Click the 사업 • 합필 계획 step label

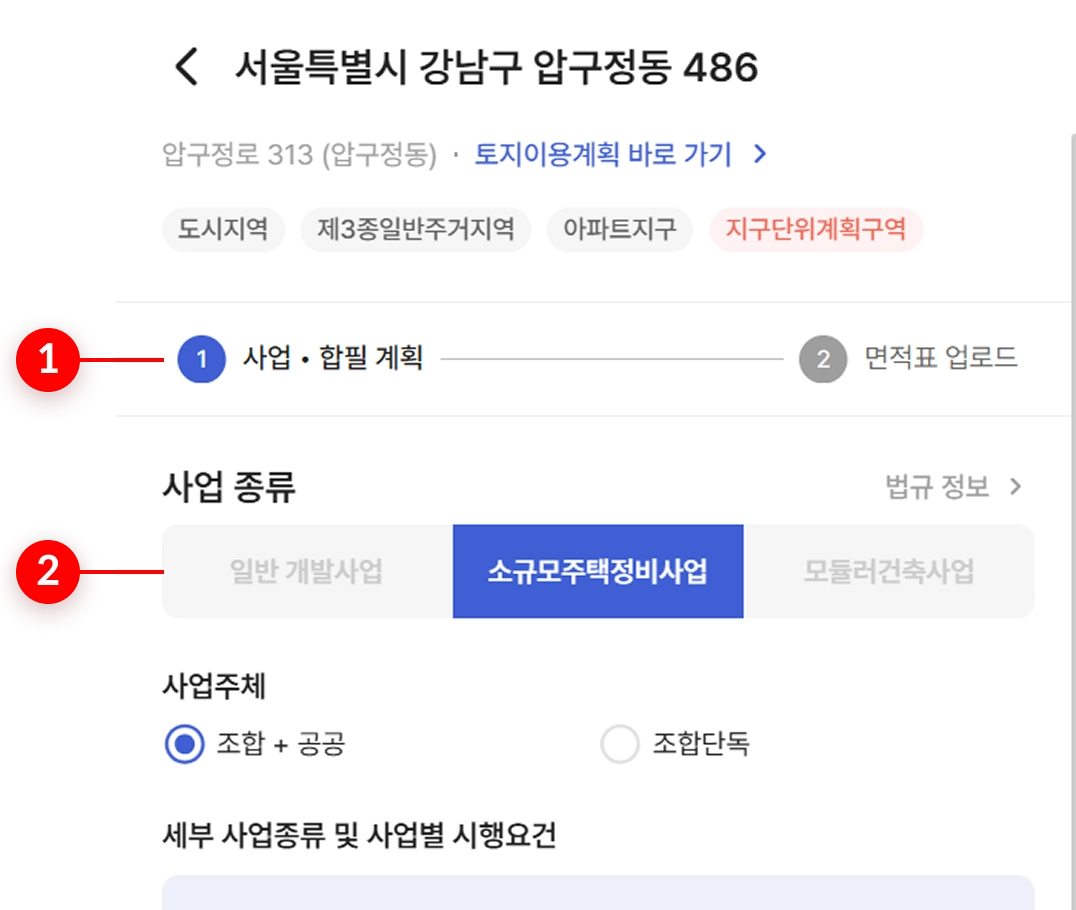(333, 358)
